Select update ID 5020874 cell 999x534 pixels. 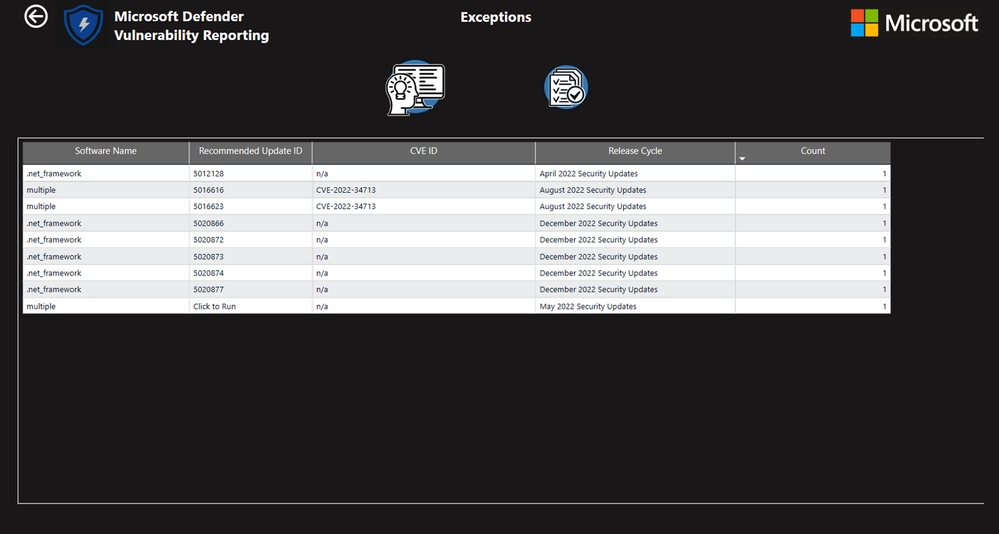point(250,273)
